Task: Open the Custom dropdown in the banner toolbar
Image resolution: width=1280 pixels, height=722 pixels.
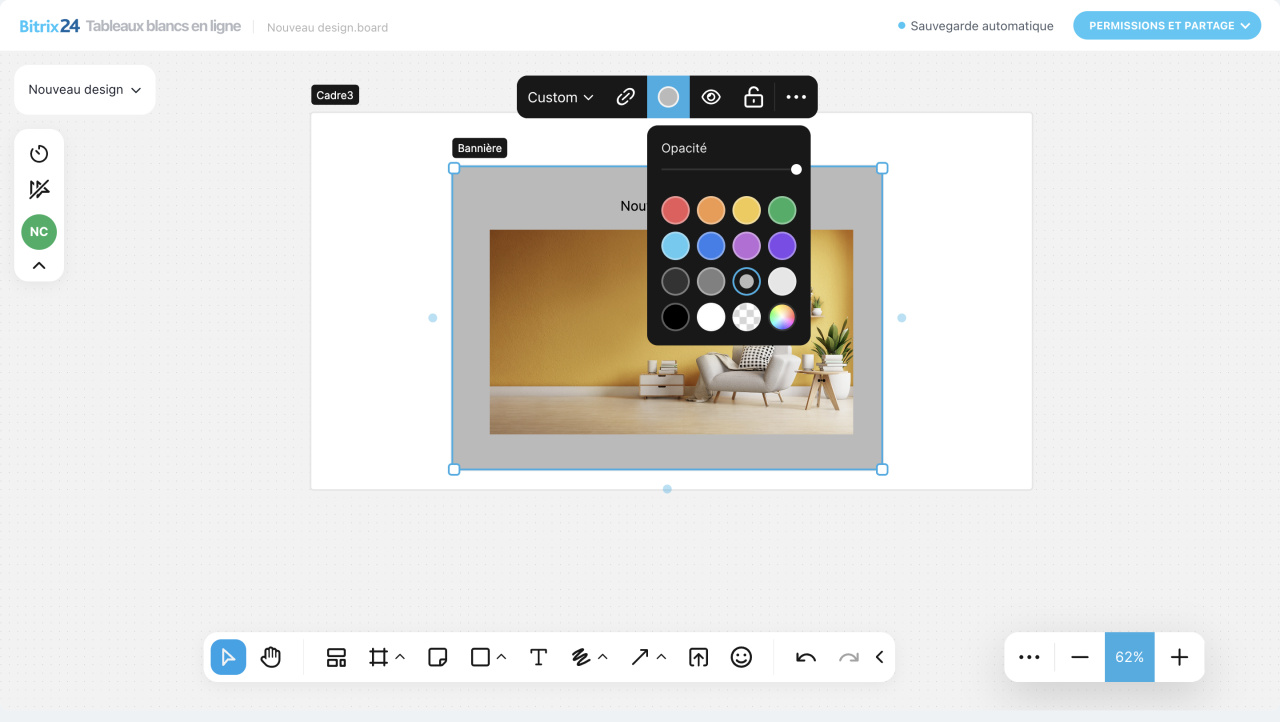Action: pos(558,97)
